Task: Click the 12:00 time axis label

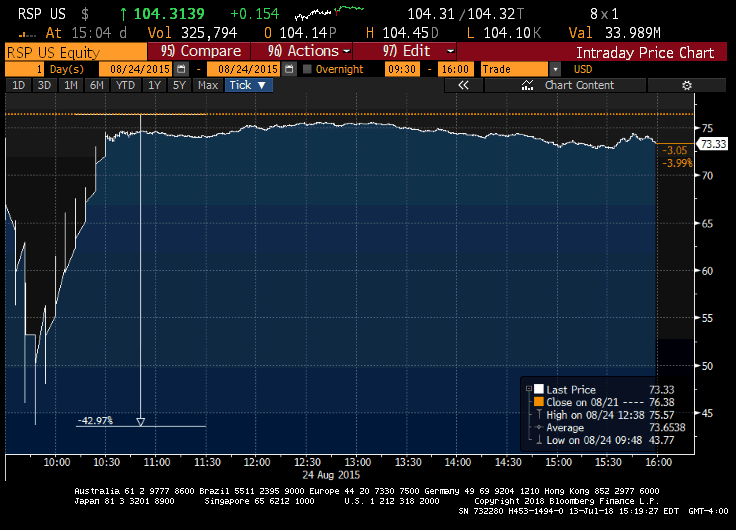Action: (257, 462)
